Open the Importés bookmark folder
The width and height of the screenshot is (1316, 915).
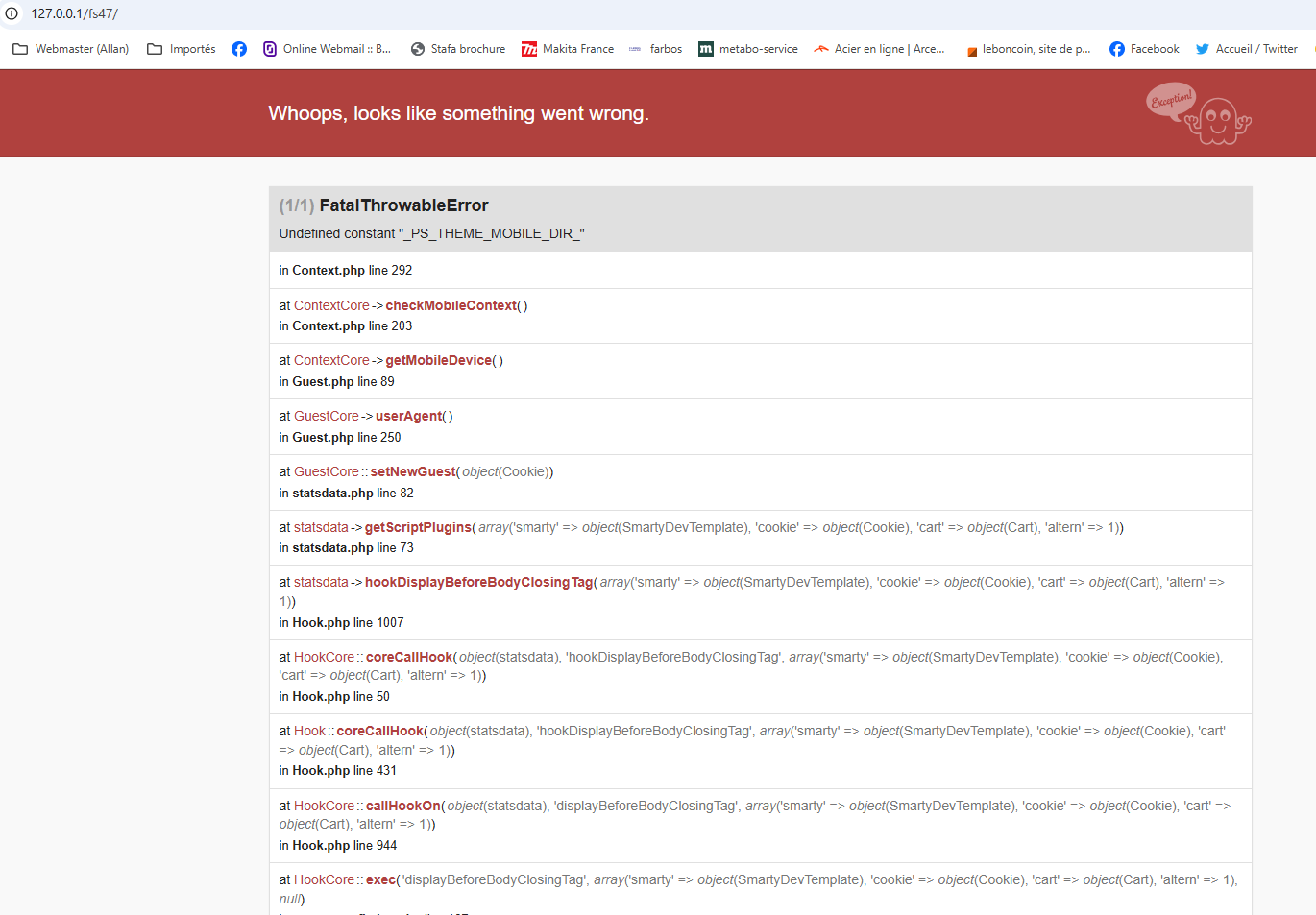tap(182, 49)
